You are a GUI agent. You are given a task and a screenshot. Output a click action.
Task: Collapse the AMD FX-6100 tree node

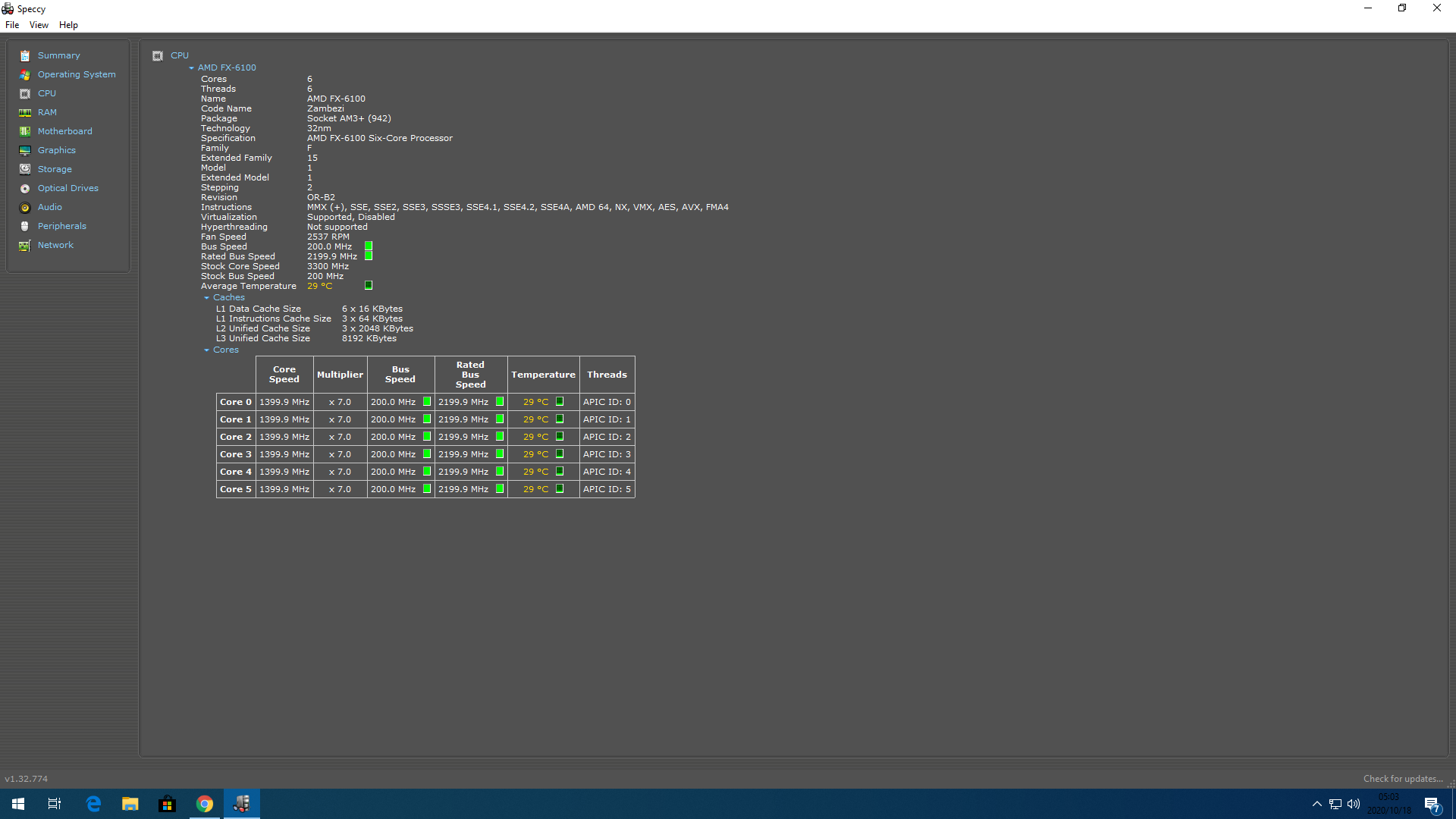click(192, 68)
